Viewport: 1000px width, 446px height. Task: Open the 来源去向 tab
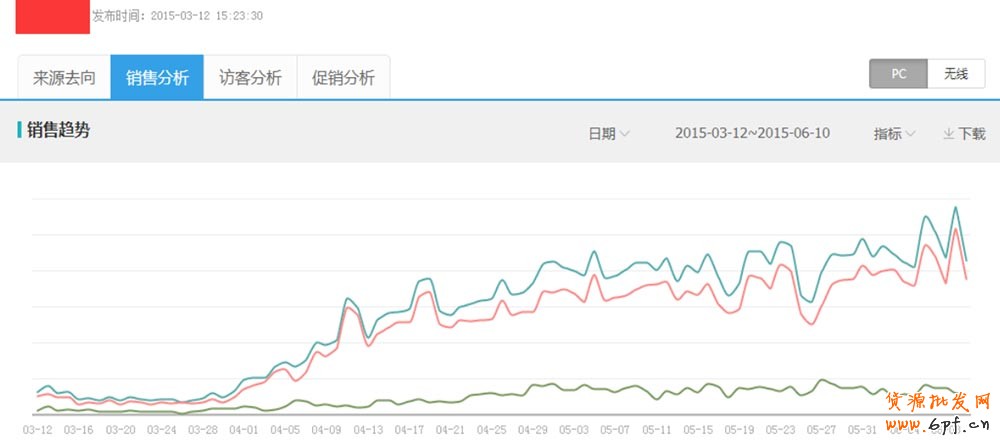tap(64, 78)
